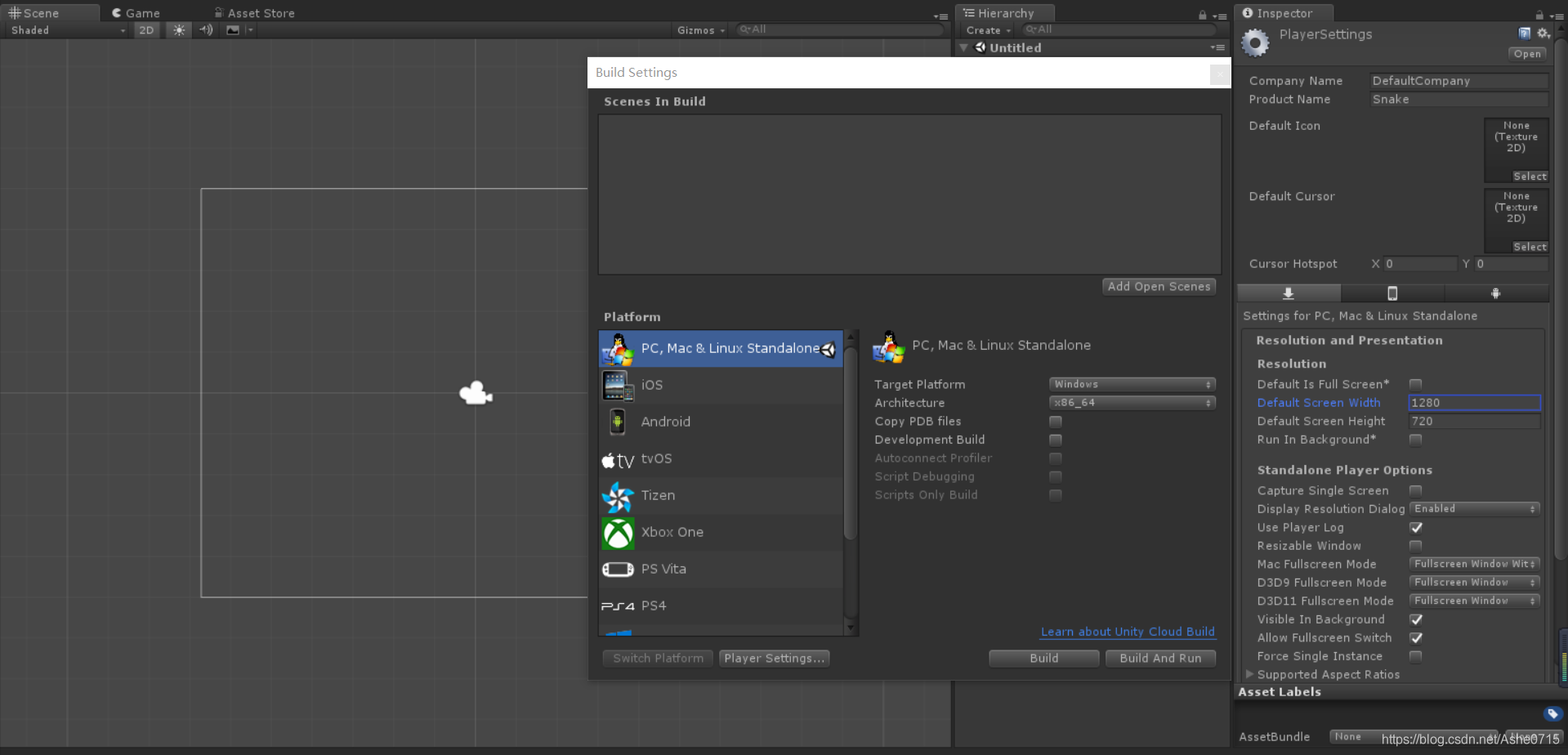Click the PlayerSettings gear icon
Screen dimensions: 1568x755
(1255, 42)
